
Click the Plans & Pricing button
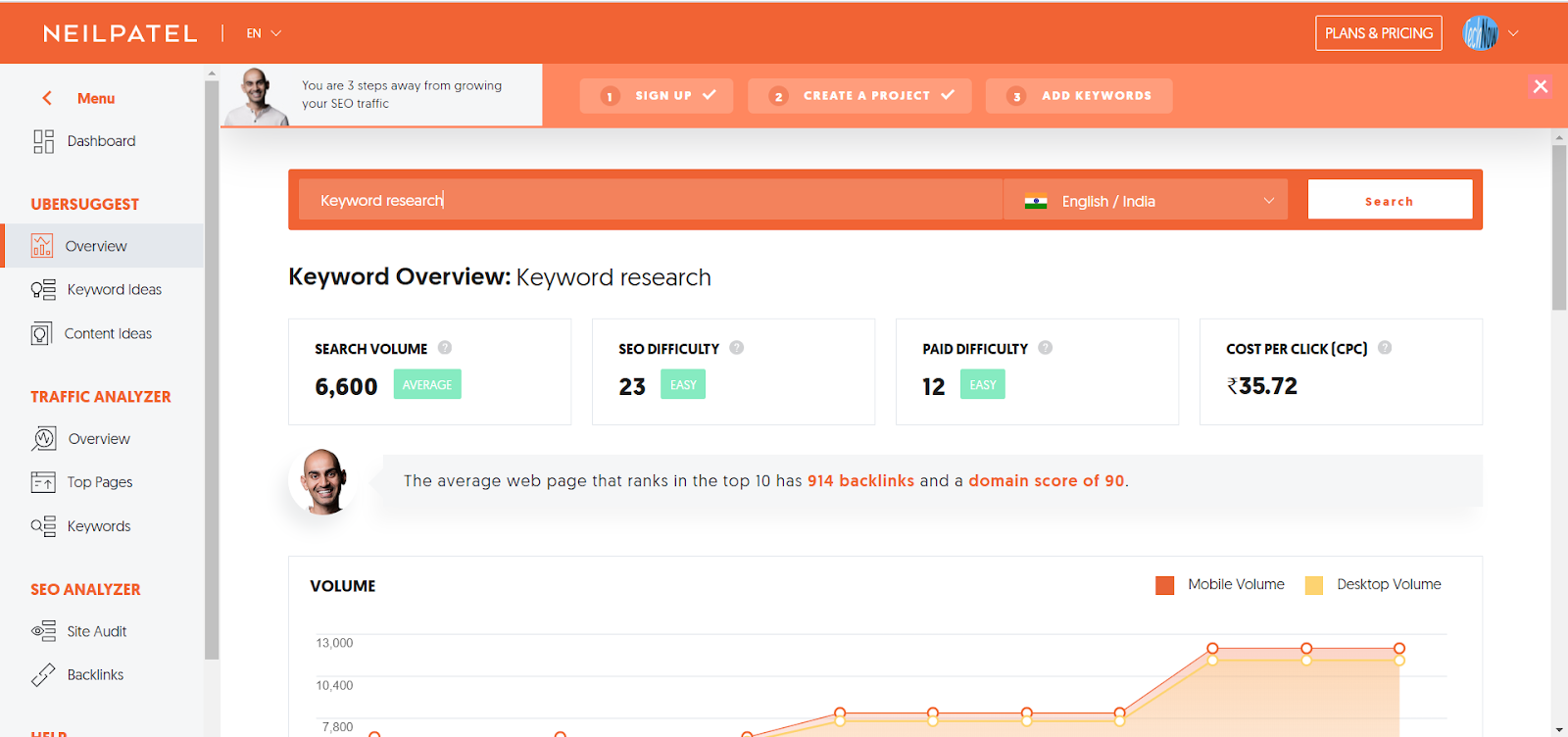[x=1379, y=33]
